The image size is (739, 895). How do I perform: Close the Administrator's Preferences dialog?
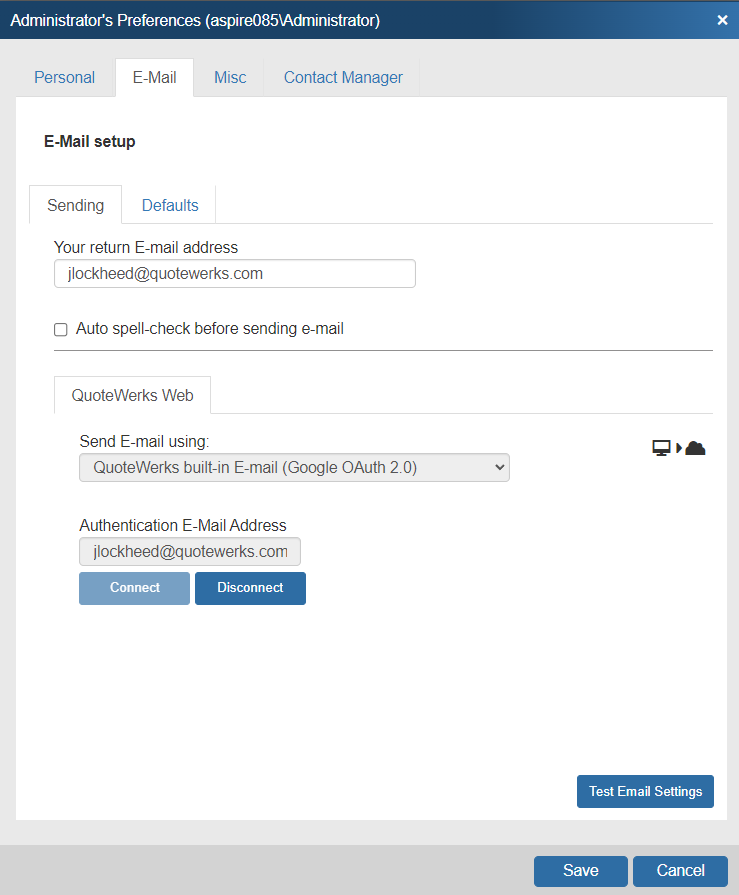[722, 20]
